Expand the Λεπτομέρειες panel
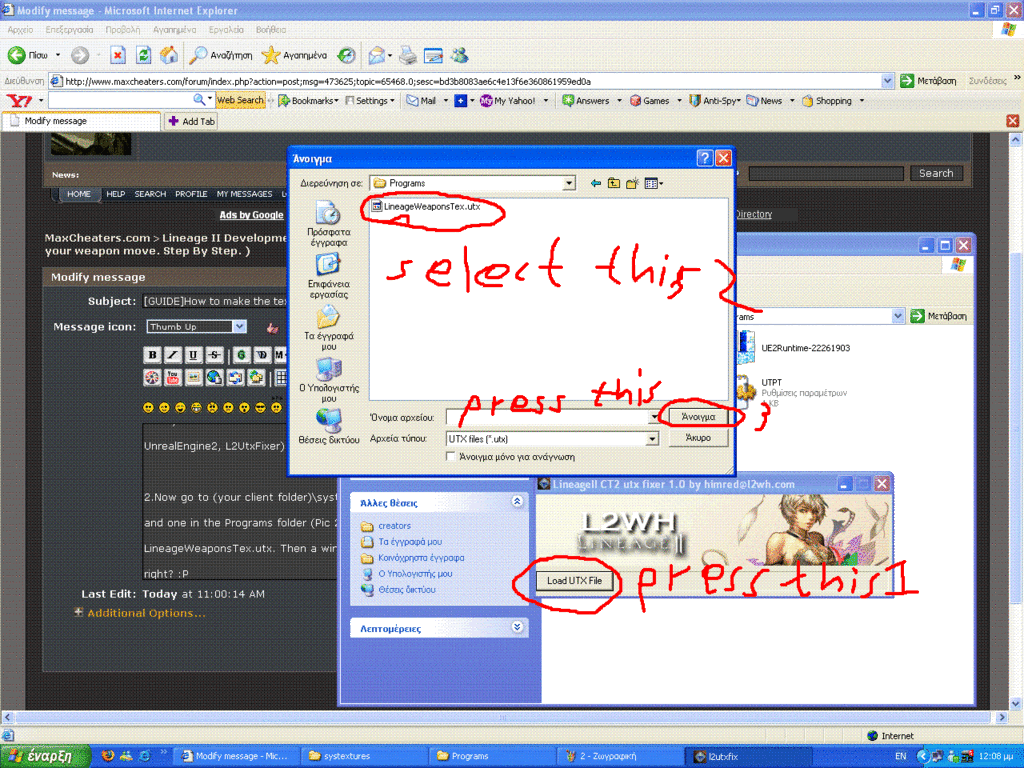 [x=517, y=628]
